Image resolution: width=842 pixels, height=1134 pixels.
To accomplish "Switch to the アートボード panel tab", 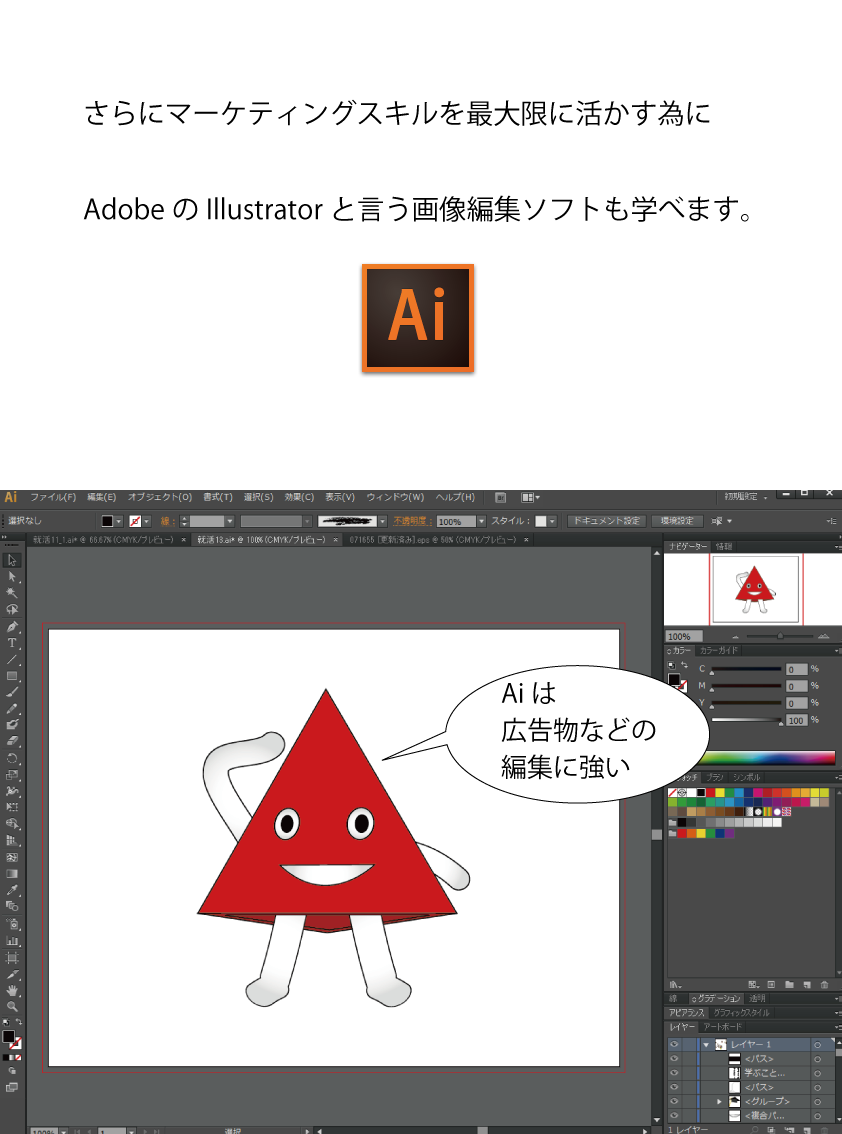I will point(723,1027).
